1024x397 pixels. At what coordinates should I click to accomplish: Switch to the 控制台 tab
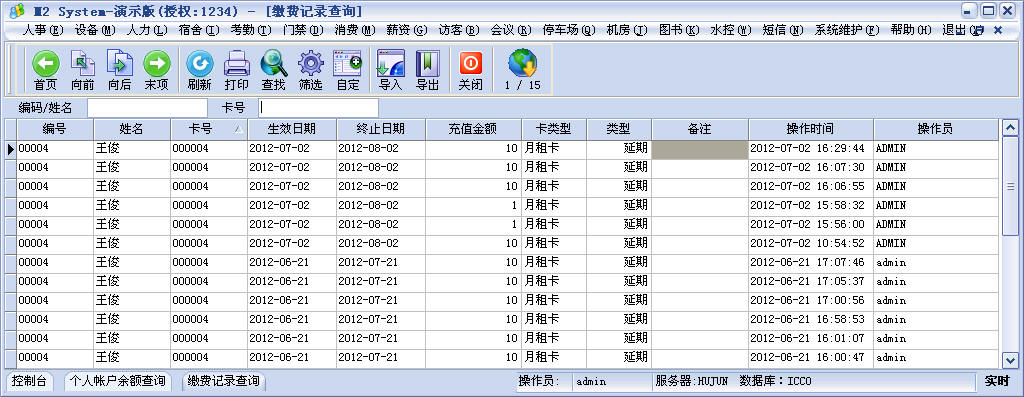(29, 381)
